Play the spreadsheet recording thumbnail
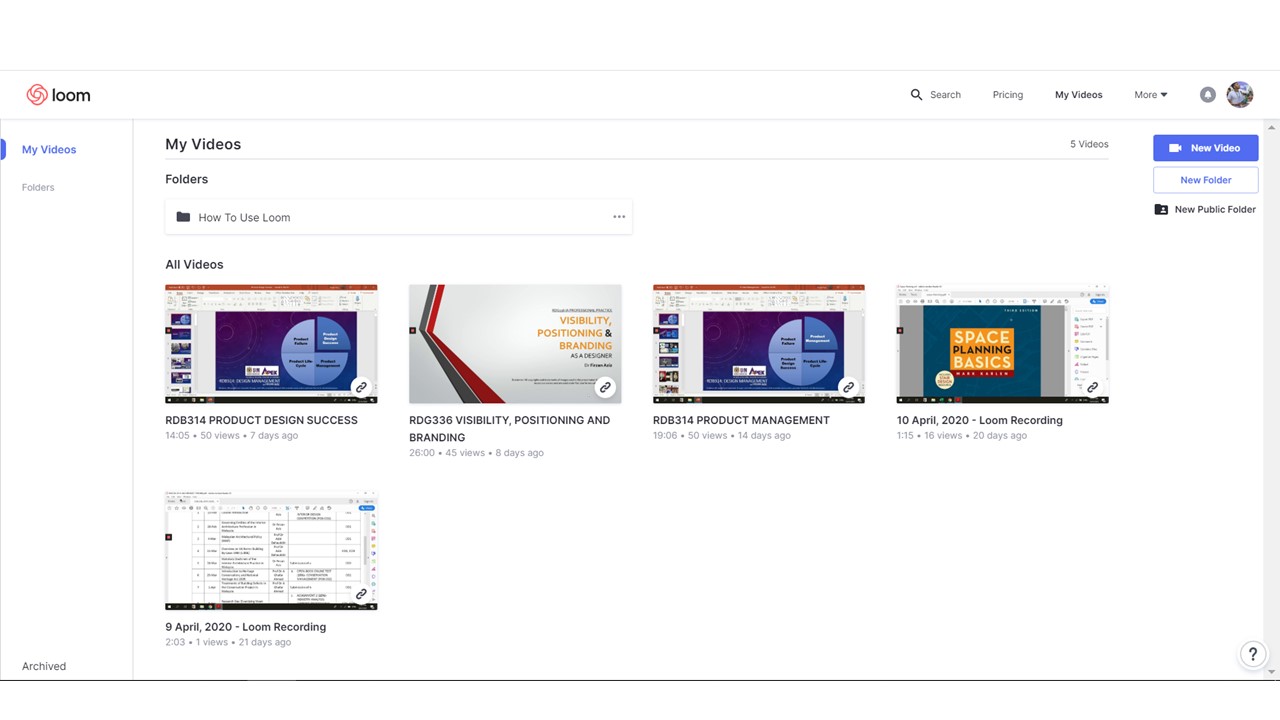 tap(271, 551)
